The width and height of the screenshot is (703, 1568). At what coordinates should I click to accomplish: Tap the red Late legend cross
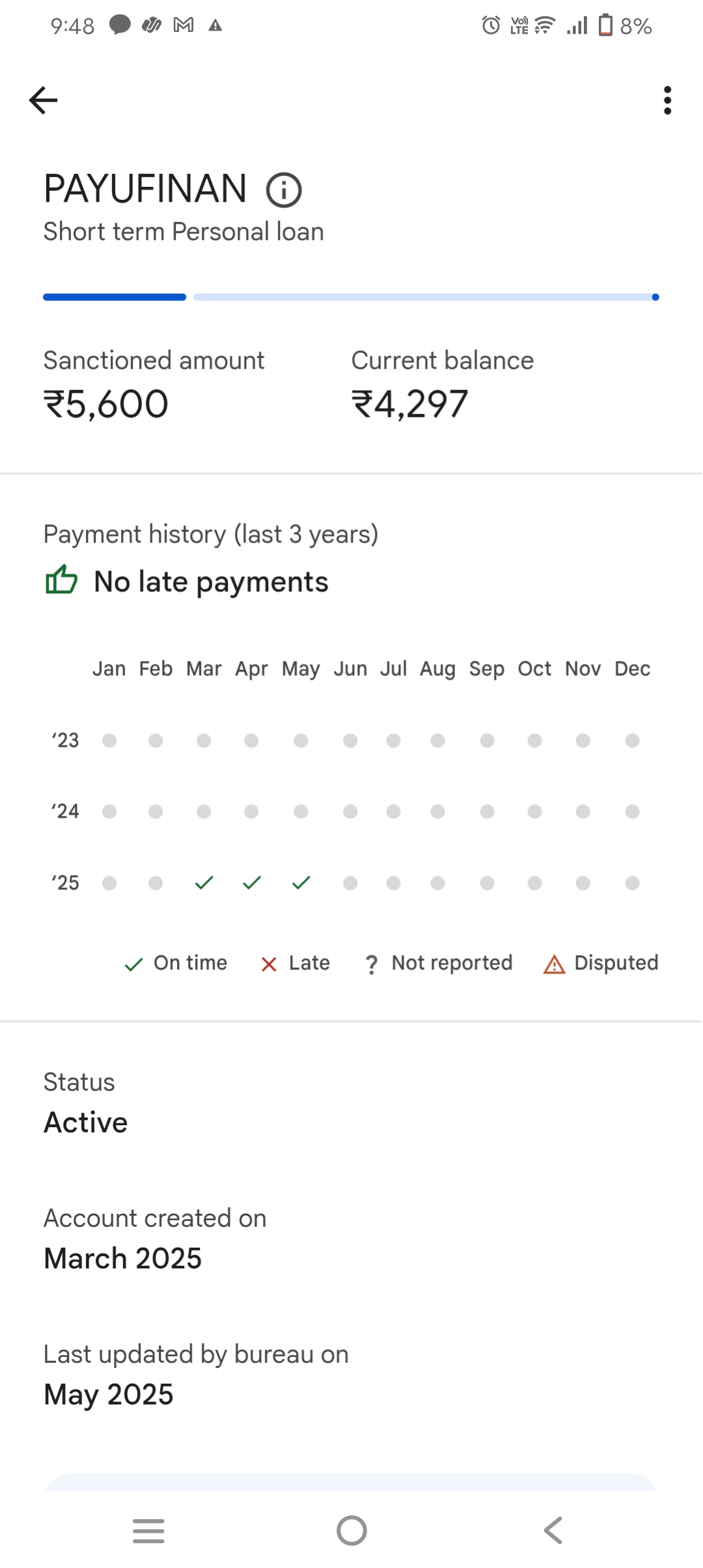(x=269, y=964)
